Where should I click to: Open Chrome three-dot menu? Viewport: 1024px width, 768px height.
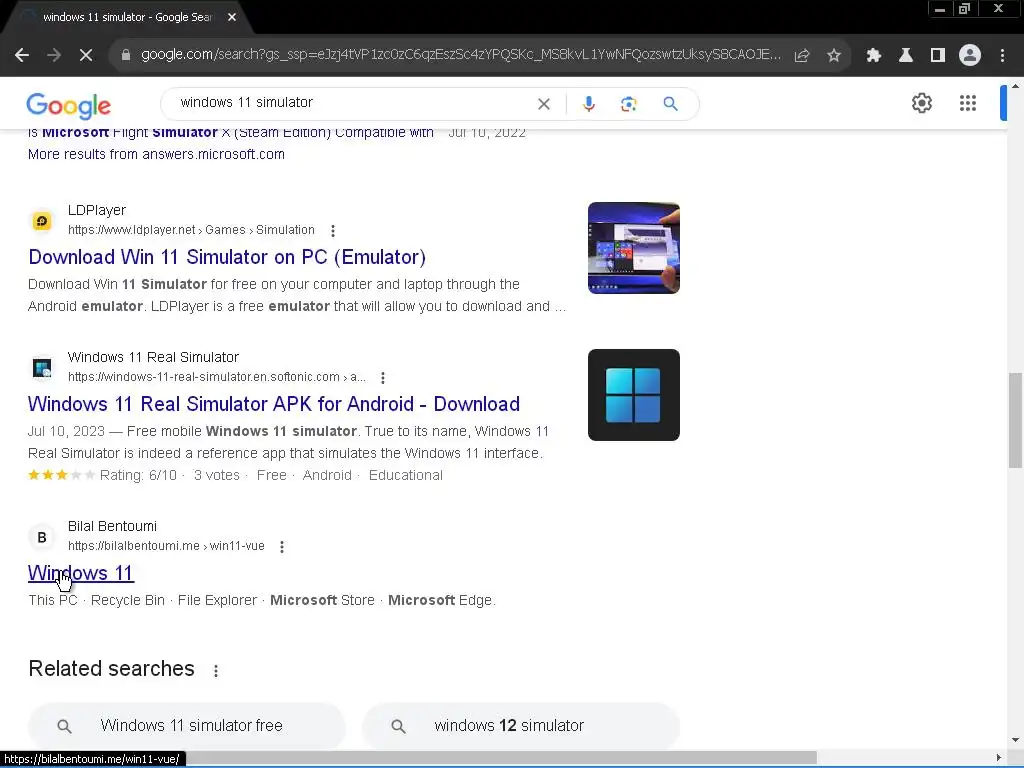point(1002,56)
